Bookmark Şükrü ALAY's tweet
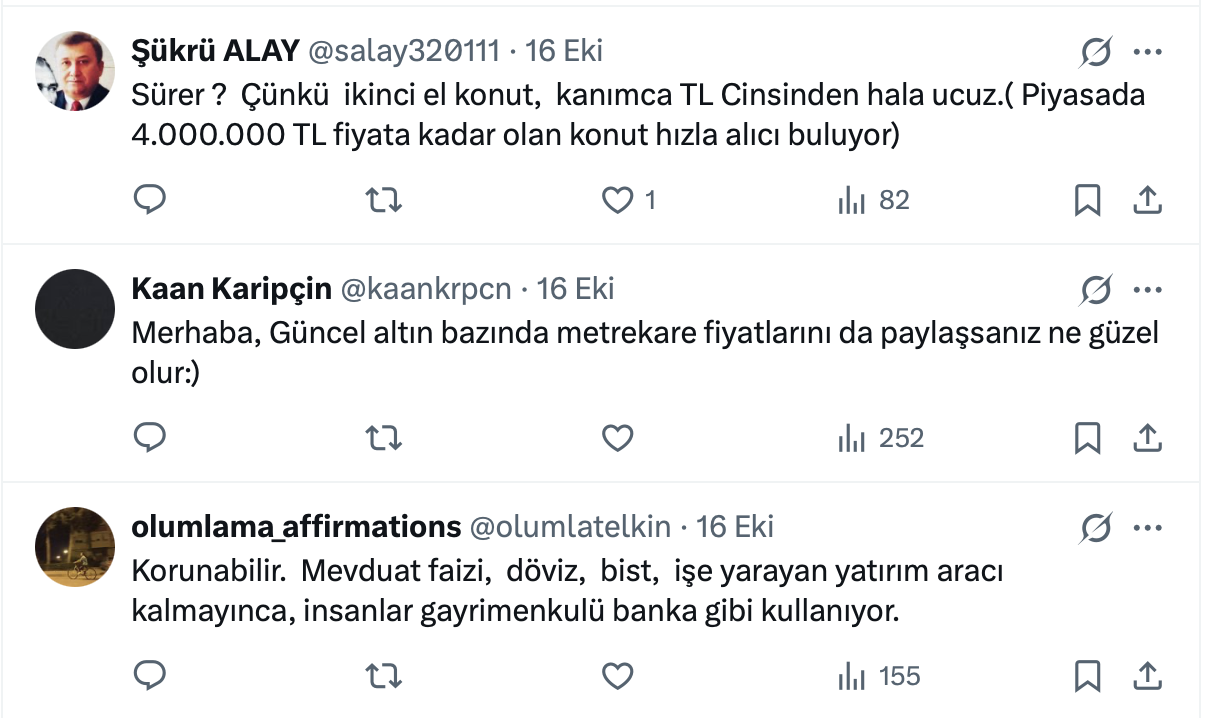 (1087, 200)
